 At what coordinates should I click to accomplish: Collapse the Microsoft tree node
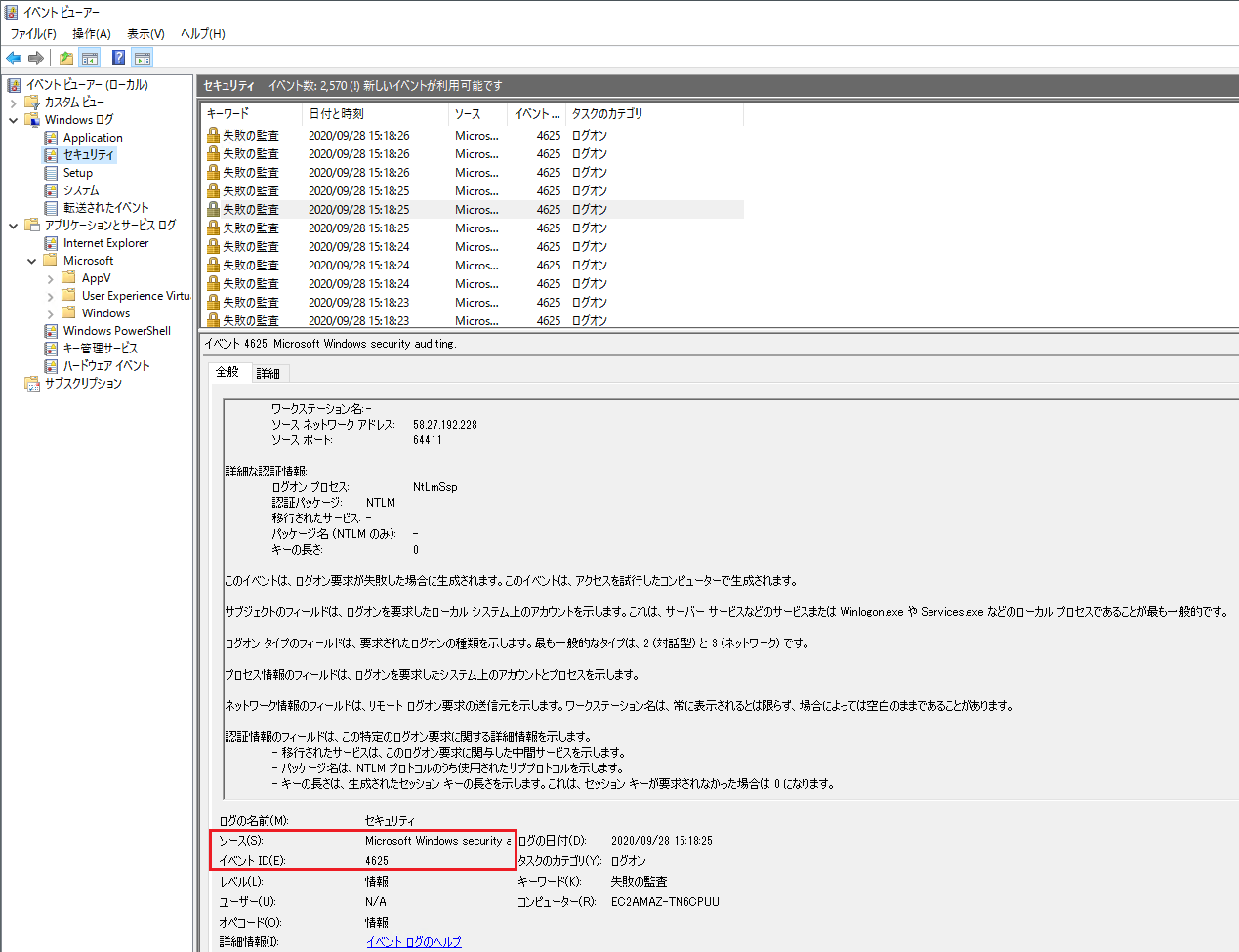31,261
